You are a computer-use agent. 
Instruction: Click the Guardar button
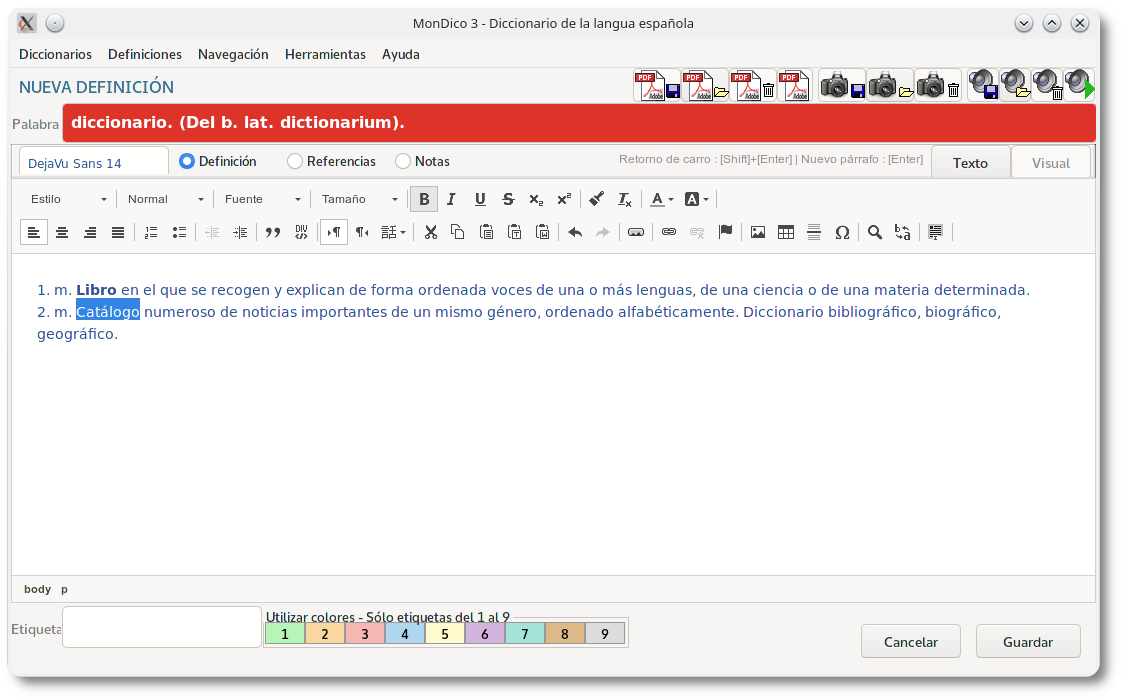point(1028,642)
